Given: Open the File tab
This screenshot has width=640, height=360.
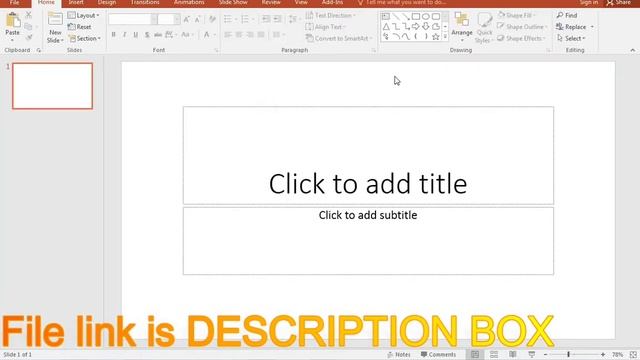Looking at the screenshot, I should point(14,3).
